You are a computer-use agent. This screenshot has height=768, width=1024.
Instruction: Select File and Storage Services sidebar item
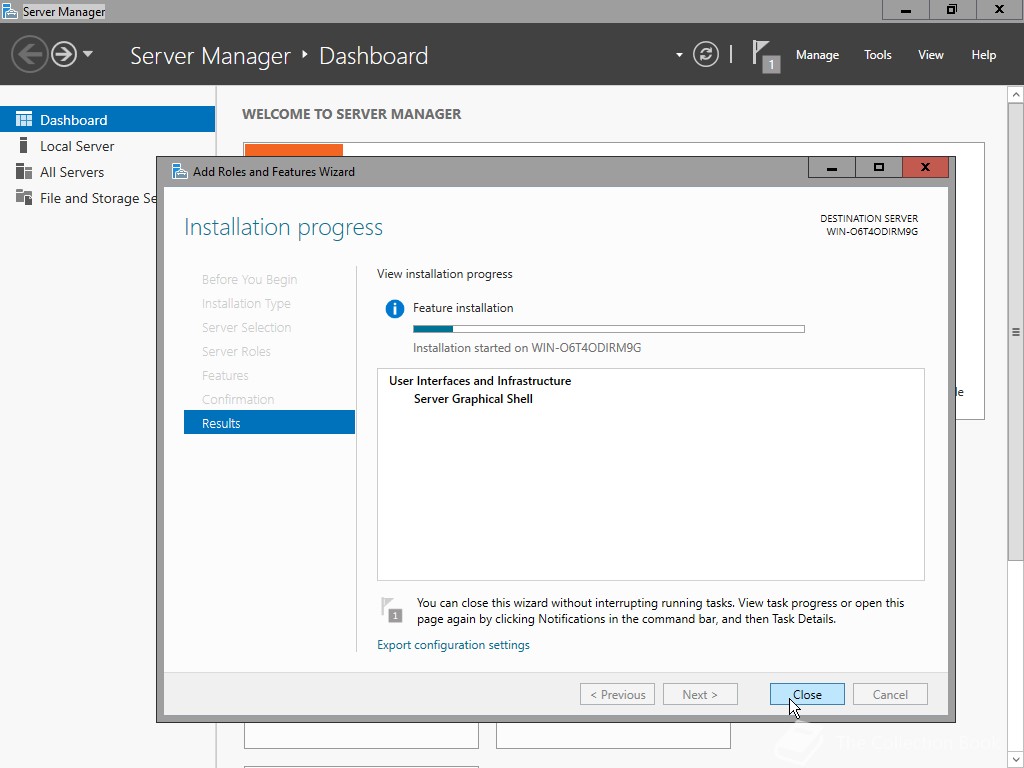(78, 198)
